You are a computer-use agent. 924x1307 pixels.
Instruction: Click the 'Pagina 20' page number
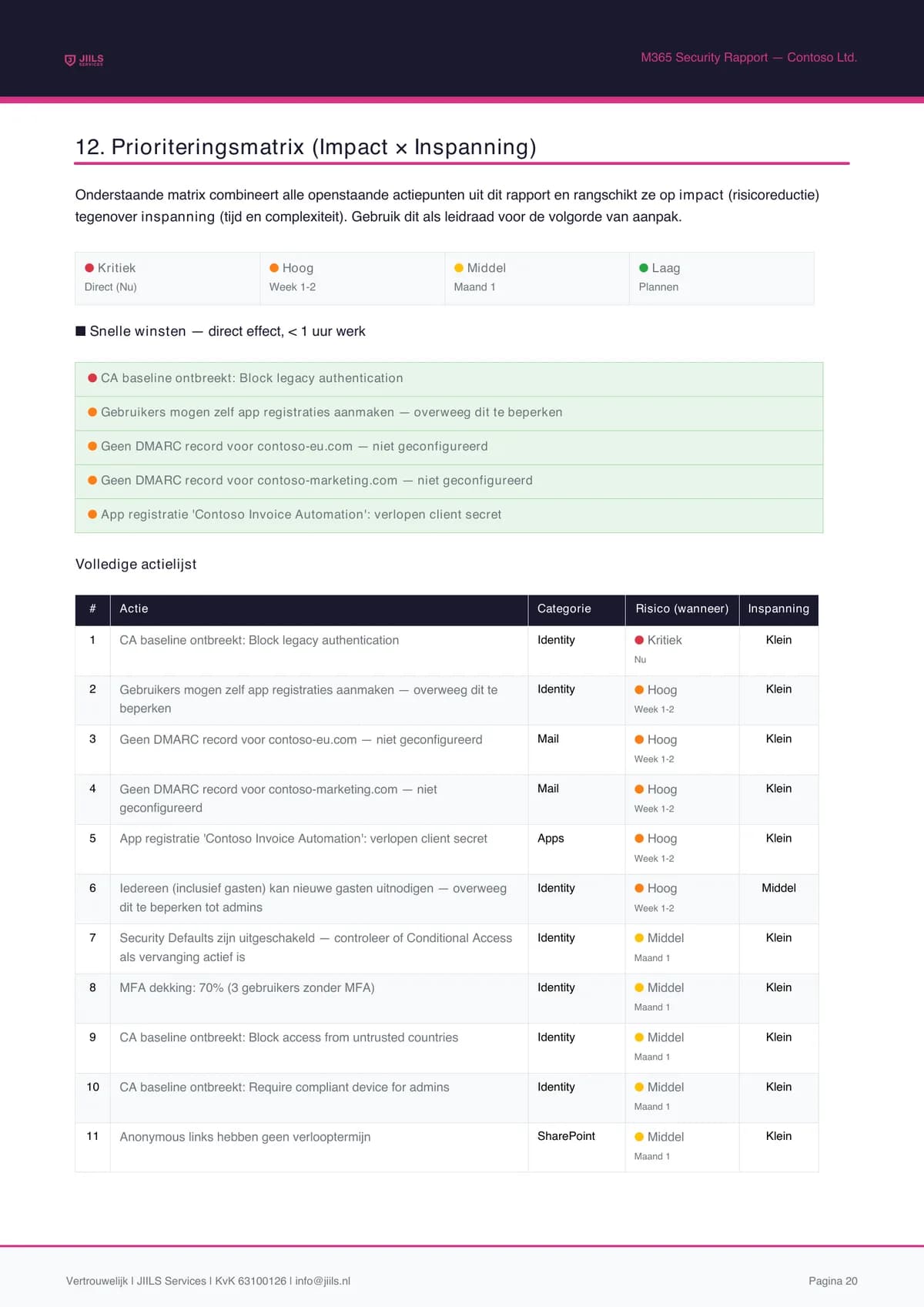832,1281
